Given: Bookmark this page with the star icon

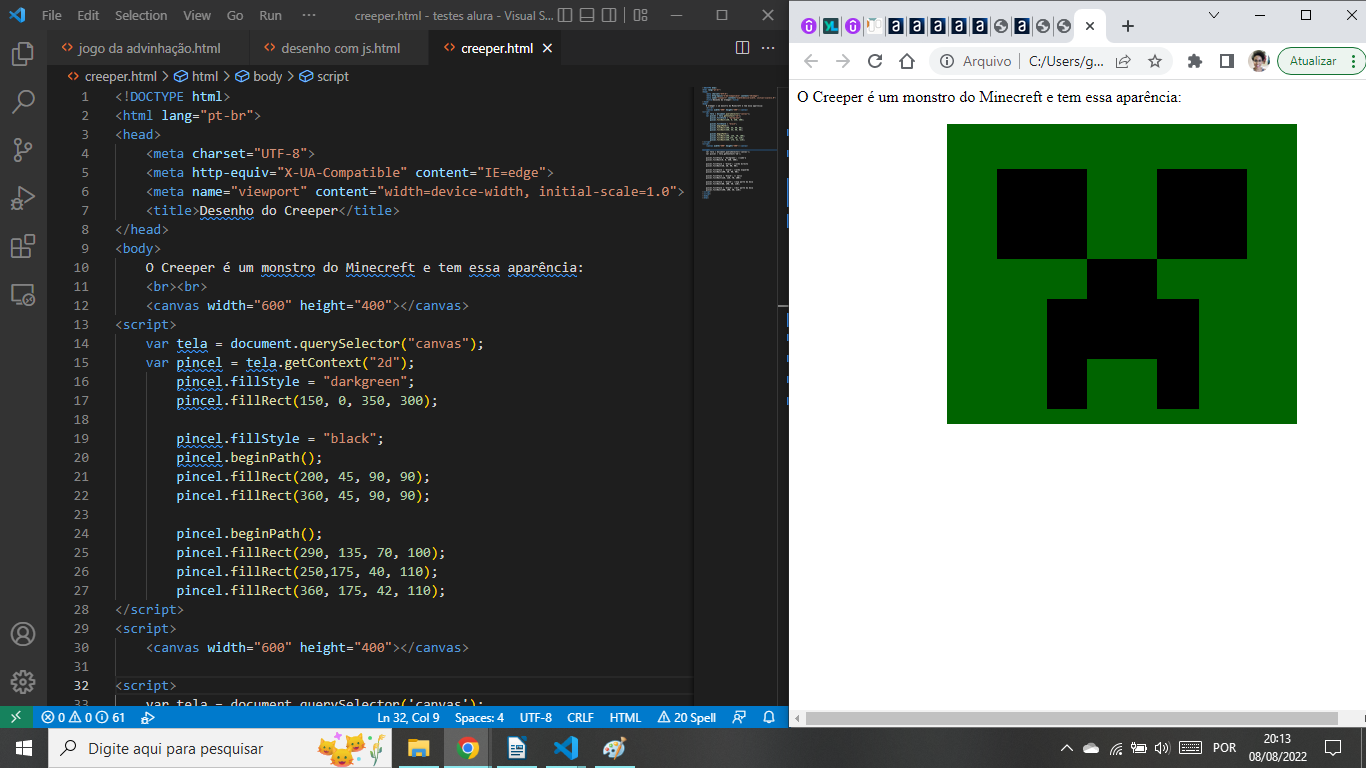Looking at the screenshot, I should [x=1155, y=61].
